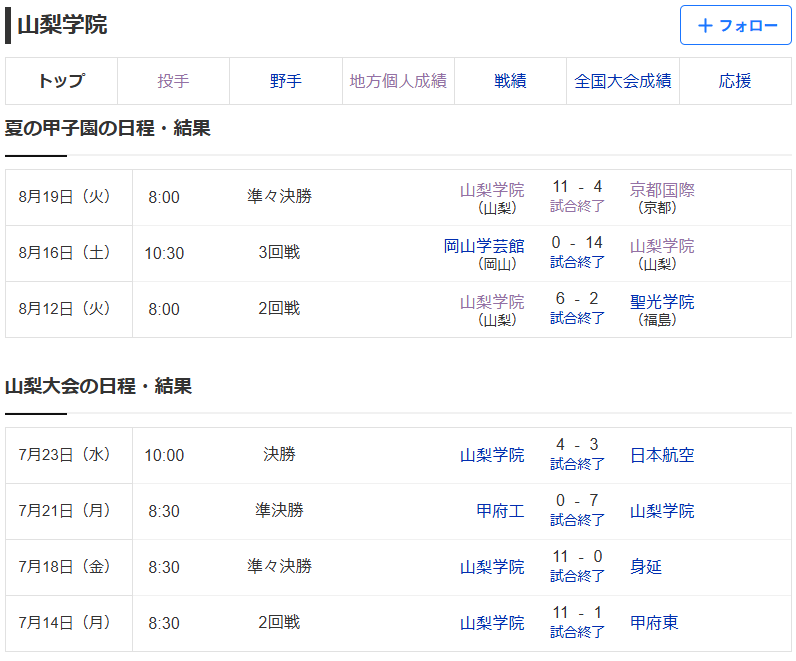
Task: Open the 投手 tab
Action: 174,81
